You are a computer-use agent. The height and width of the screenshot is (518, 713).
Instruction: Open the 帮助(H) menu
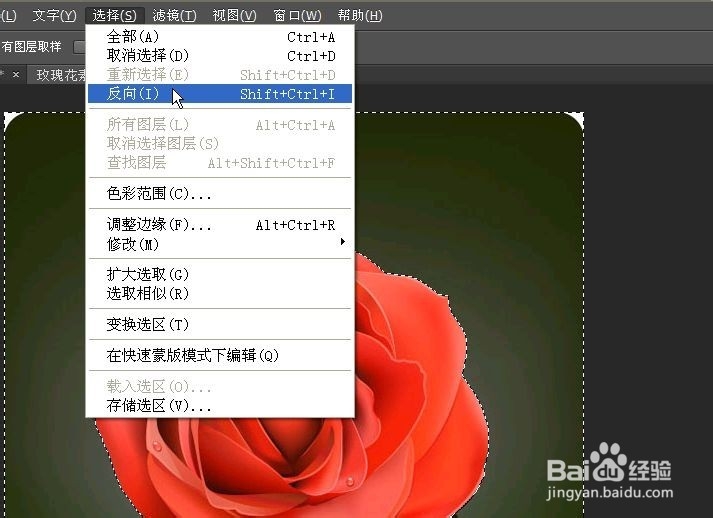360,15
